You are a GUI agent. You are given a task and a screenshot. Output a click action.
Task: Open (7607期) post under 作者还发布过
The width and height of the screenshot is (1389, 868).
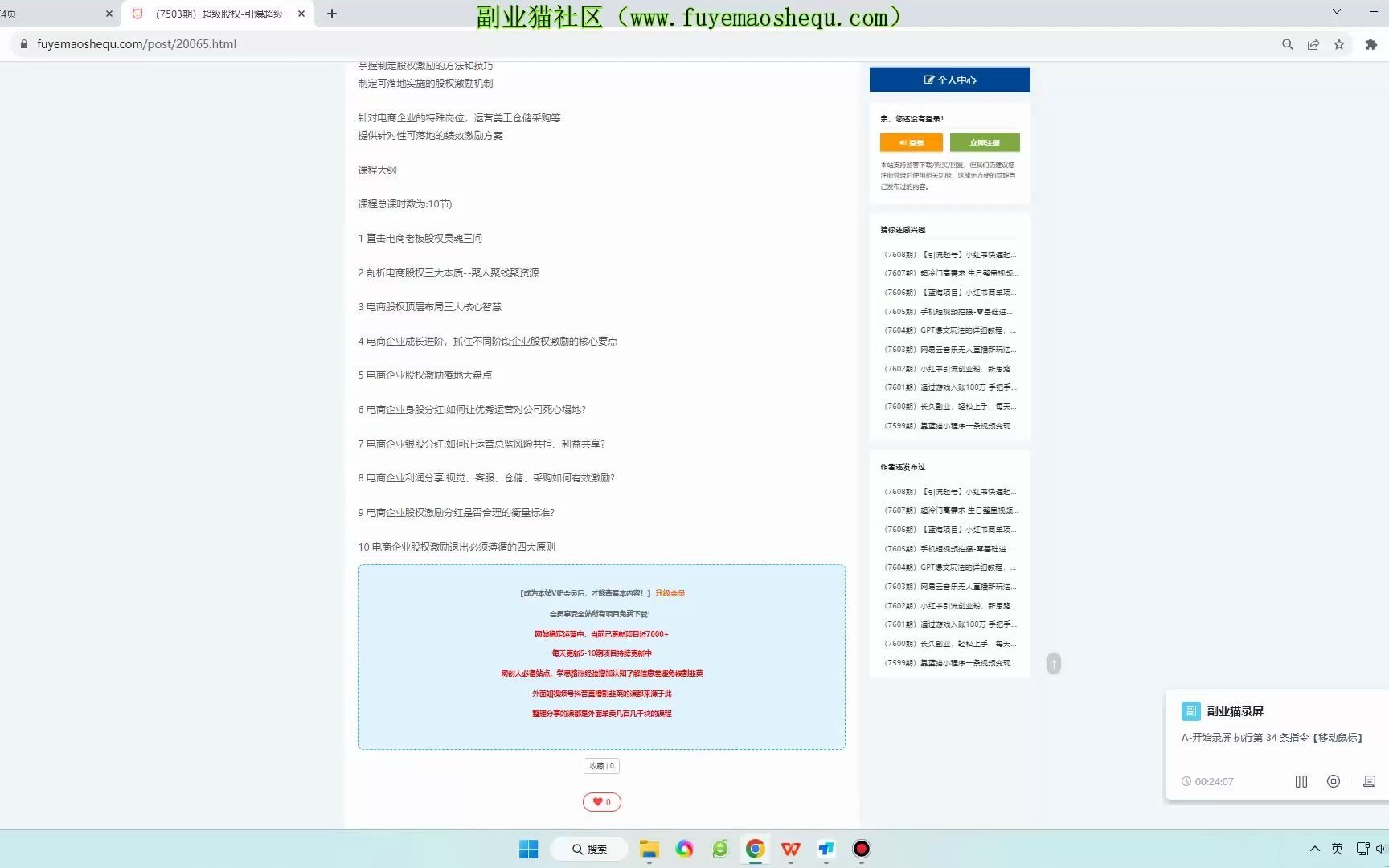coord(950,510)
